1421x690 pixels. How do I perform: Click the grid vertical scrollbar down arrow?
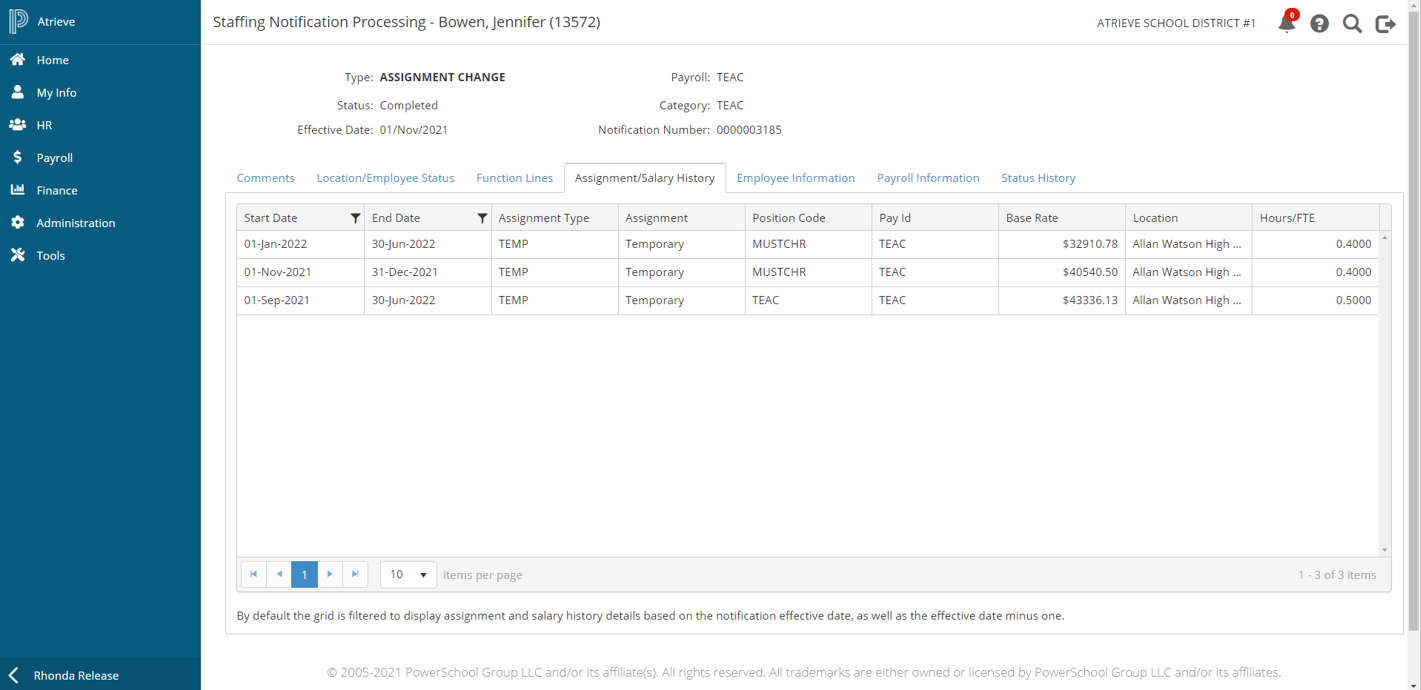pos(1384,550)
